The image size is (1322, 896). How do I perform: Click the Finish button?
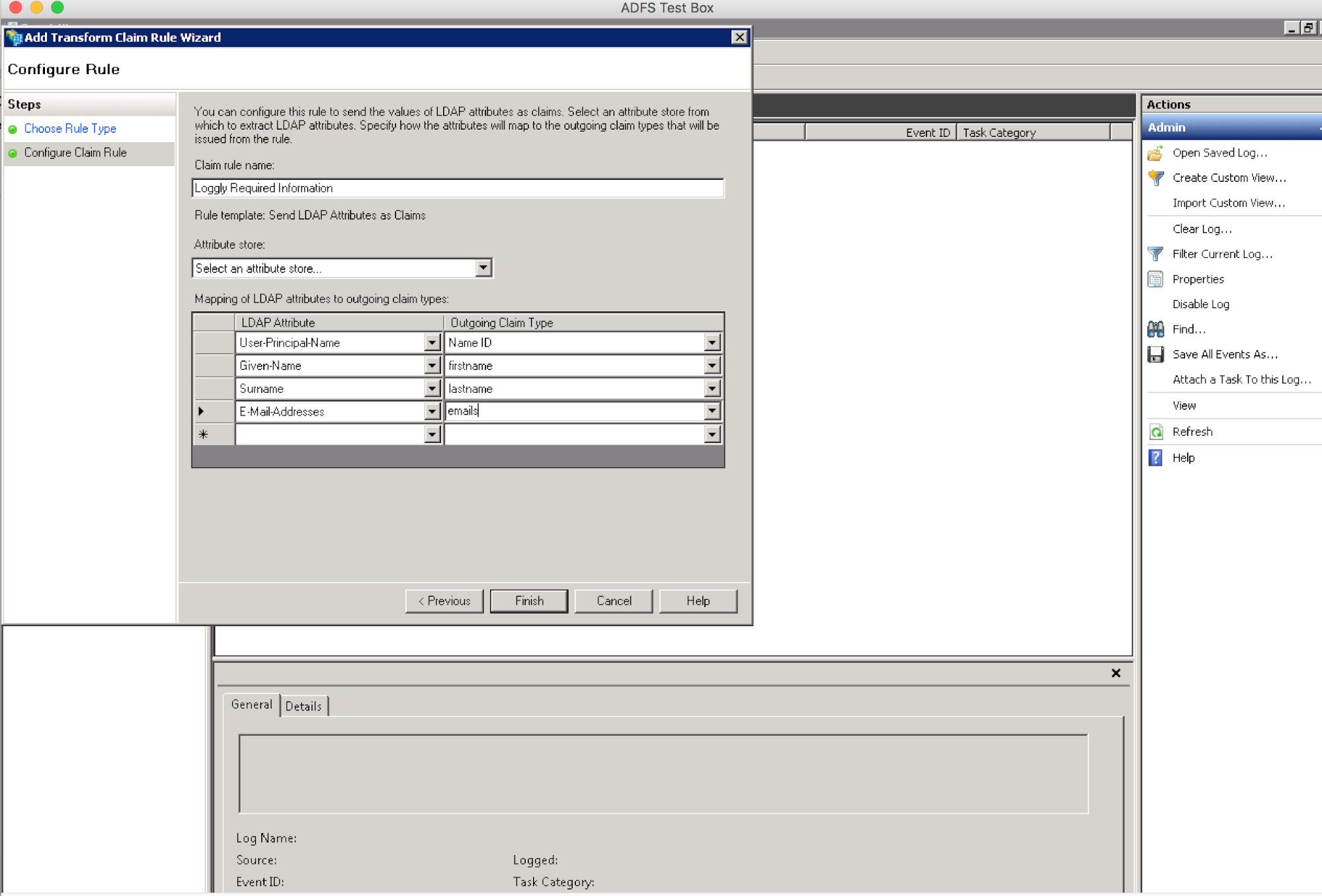coord(529,601)
